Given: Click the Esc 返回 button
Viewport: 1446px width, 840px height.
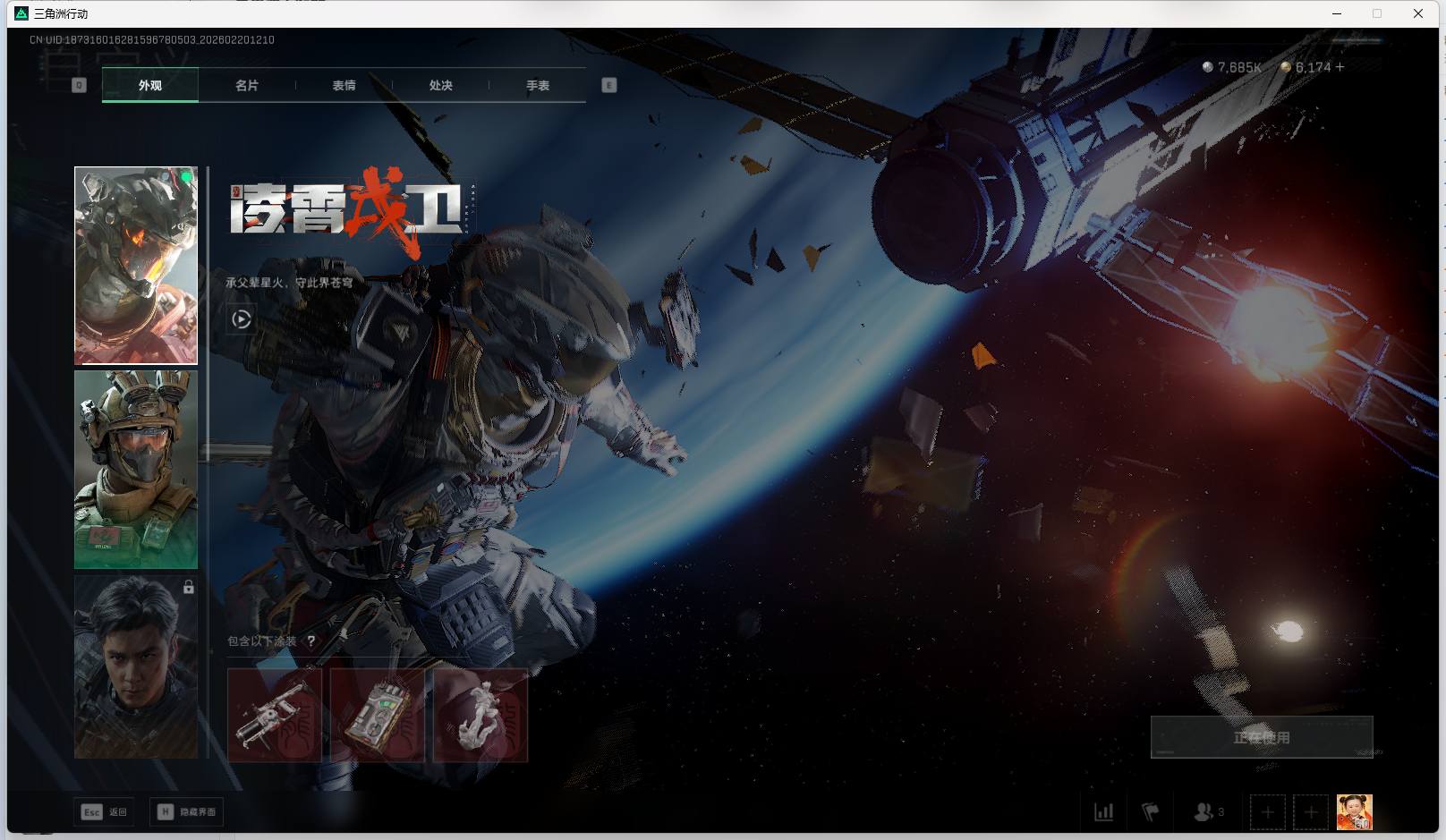Looking at the screenshot, I should tap(105, 811).
